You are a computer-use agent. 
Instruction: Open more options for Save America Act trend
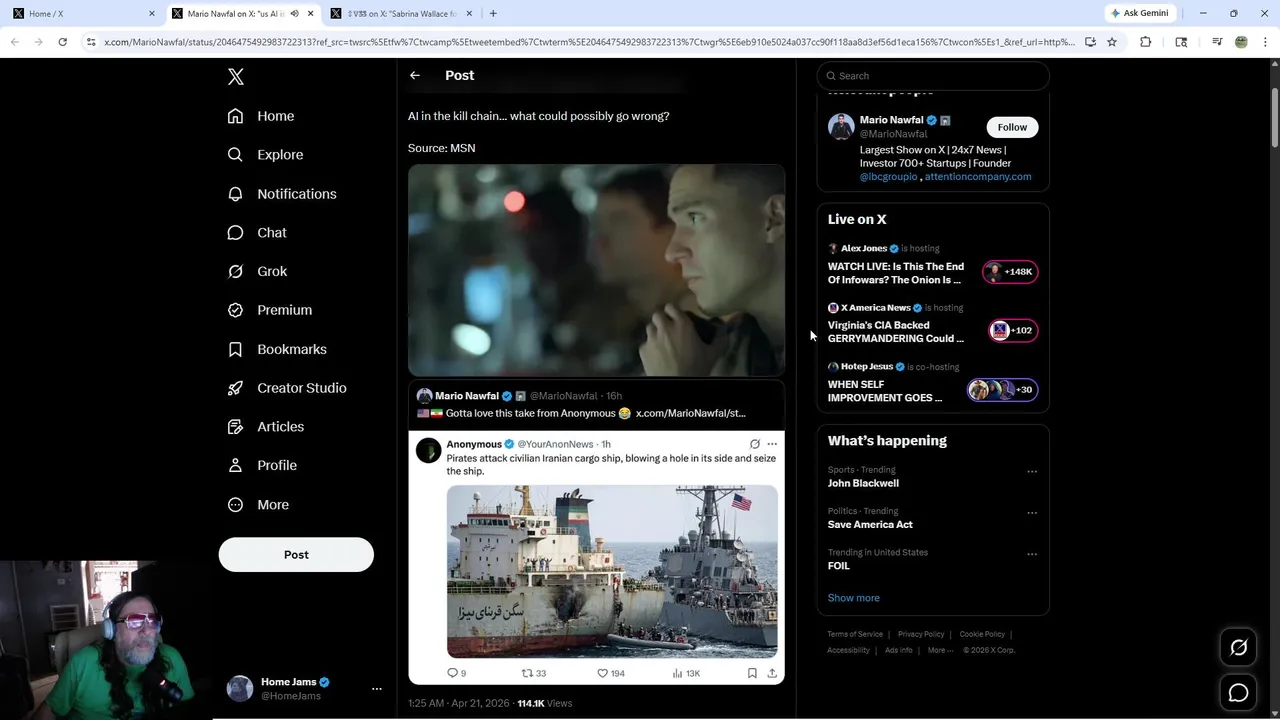[1032, 512]
